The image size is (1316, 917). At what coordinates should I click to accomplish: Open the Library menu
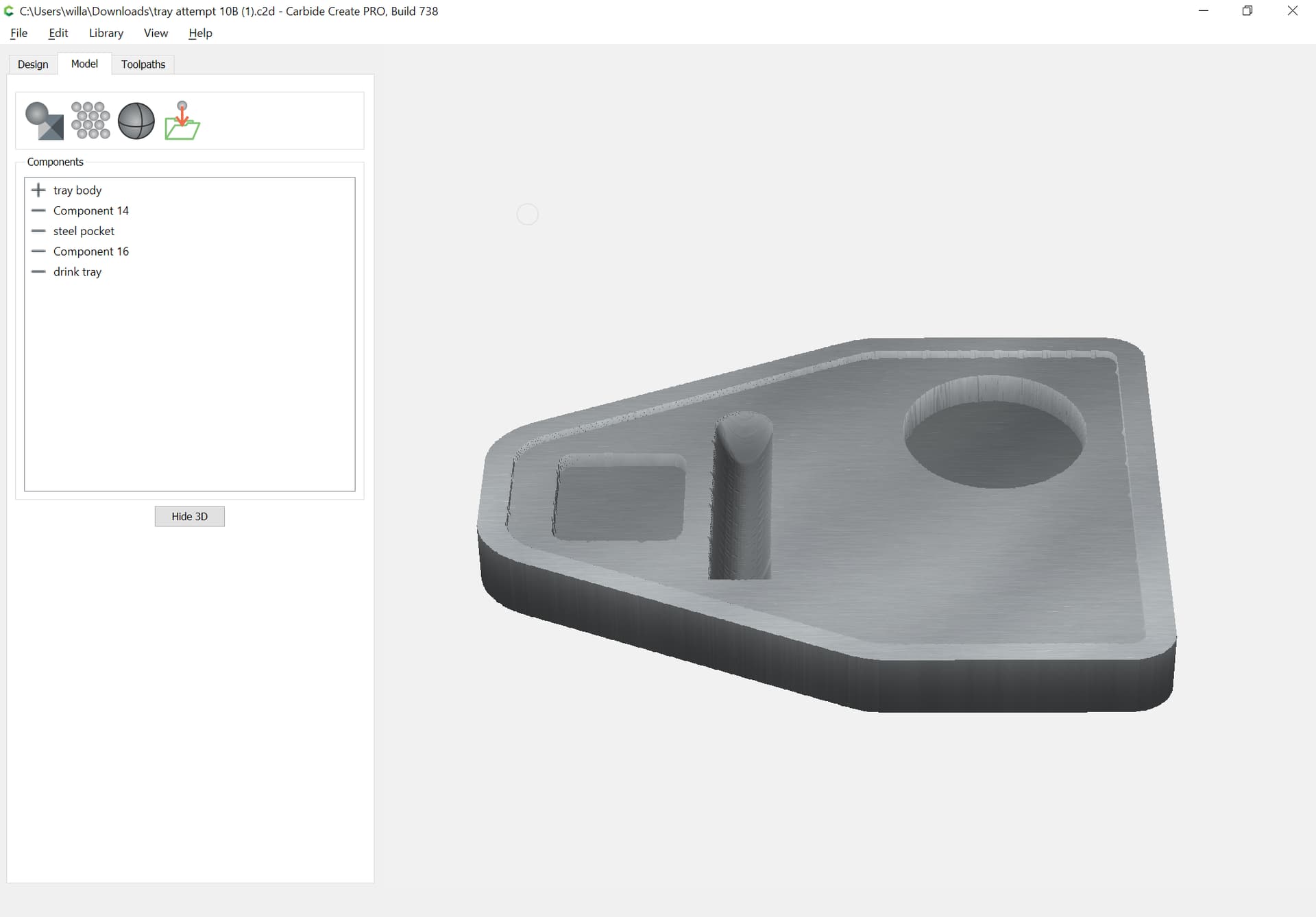(x=106, y=33)
